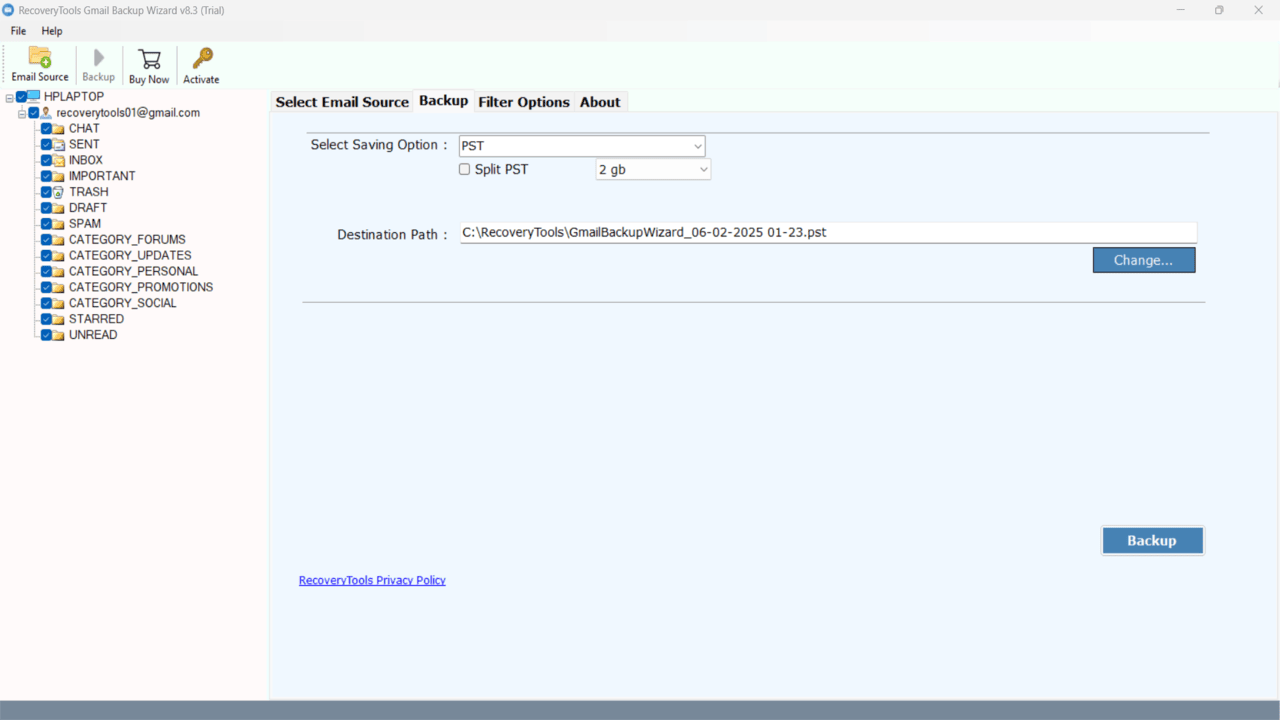Viewport: 1280px width, 720px height.
Task: Click the SPAM folder icon
Action: click(59, 224)
